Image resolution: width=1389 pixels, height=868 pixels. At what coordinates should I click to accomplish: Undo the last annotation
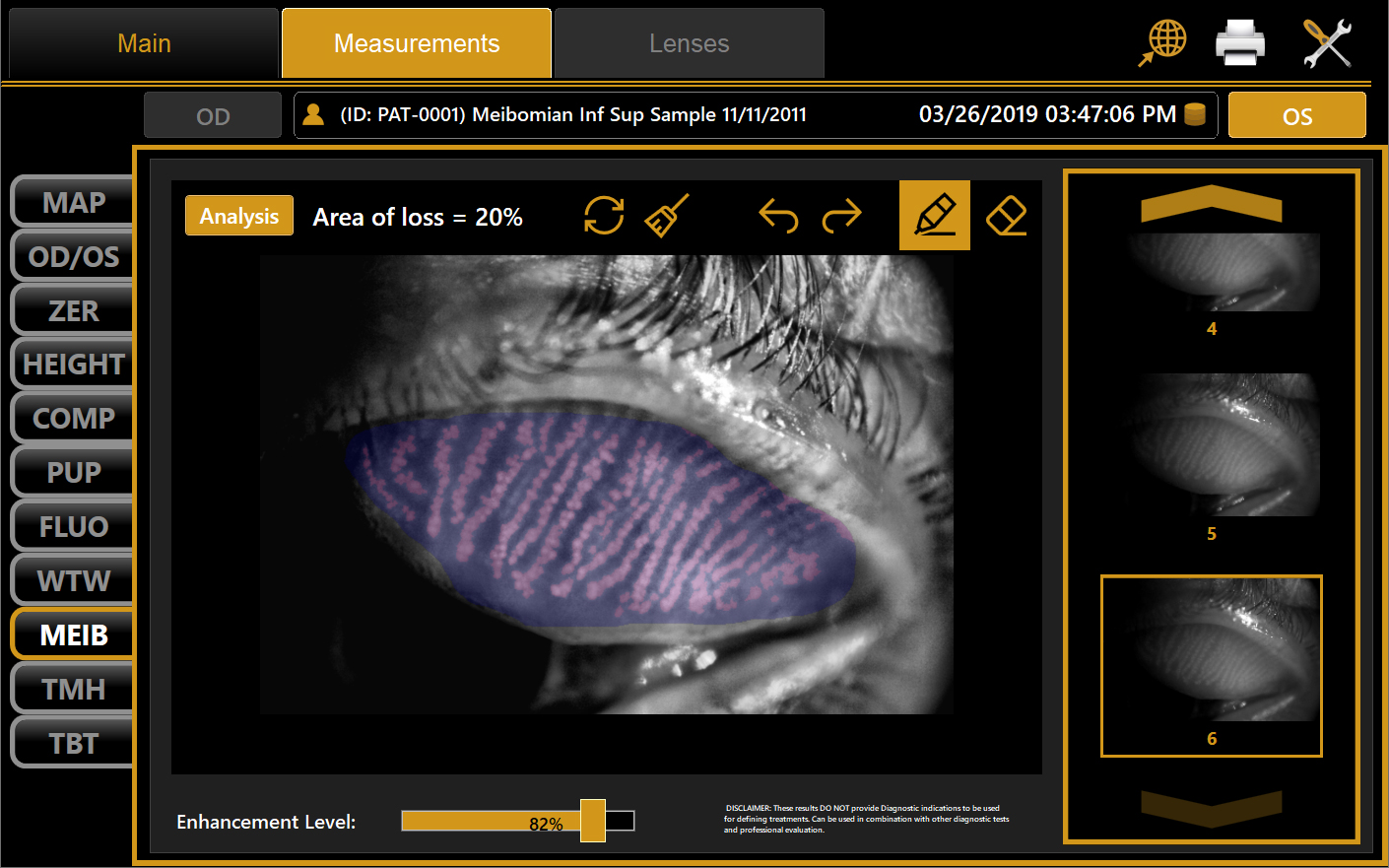coord(777,215)
